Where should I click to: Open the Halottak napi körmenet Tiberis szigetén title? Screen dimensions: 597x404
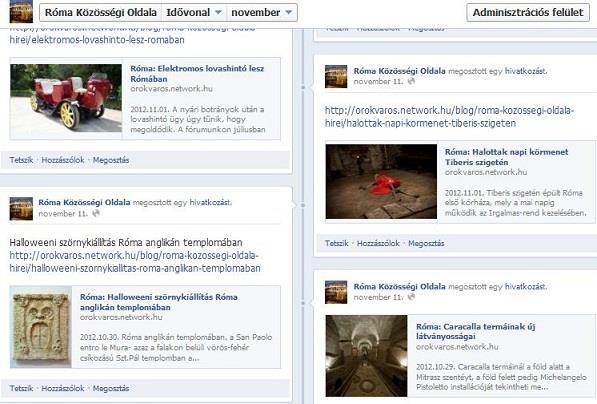pyautogui.click(x=506, y=157)
